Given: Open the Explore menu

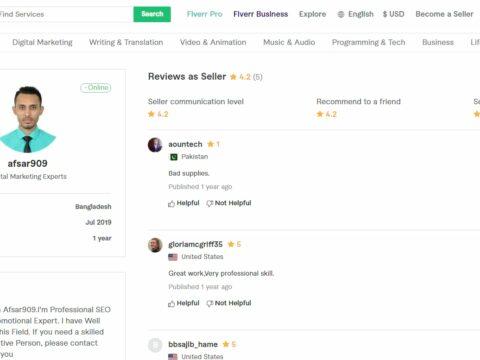Looking at the screenshot, I should (312, 14).
